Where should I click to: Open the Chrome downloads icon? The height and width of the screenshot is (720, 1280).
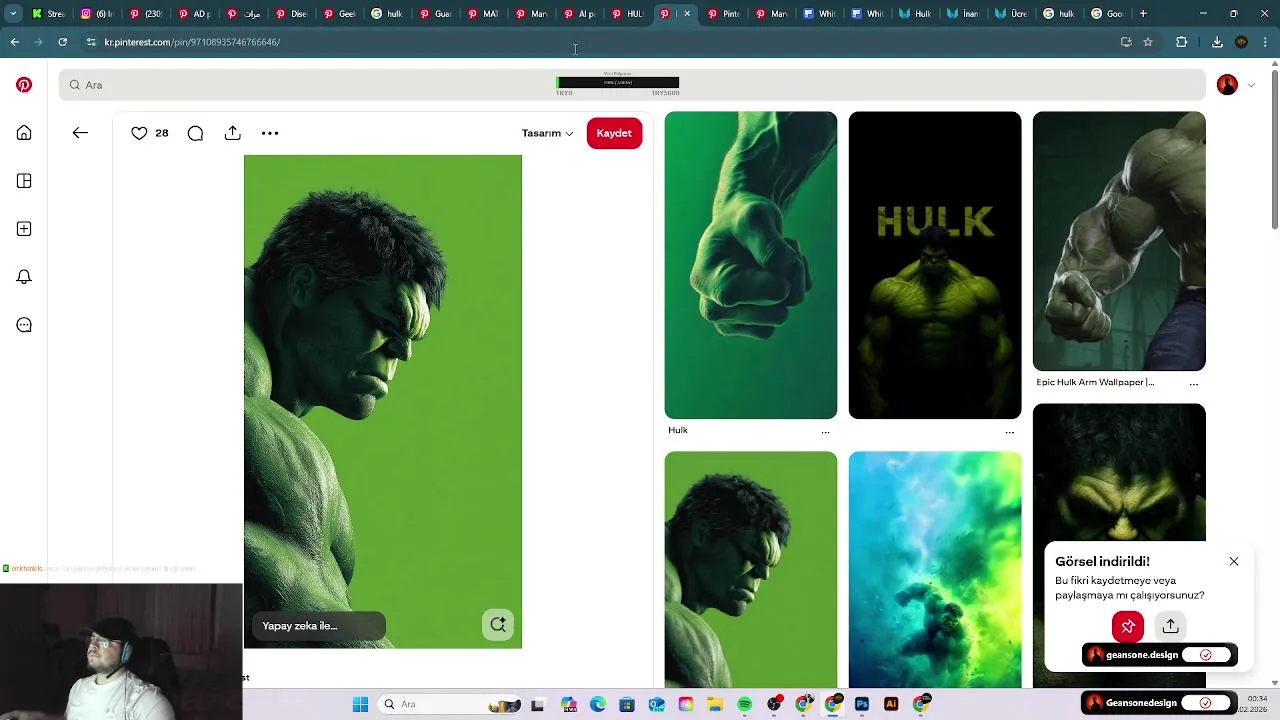tap(1217, 42)
